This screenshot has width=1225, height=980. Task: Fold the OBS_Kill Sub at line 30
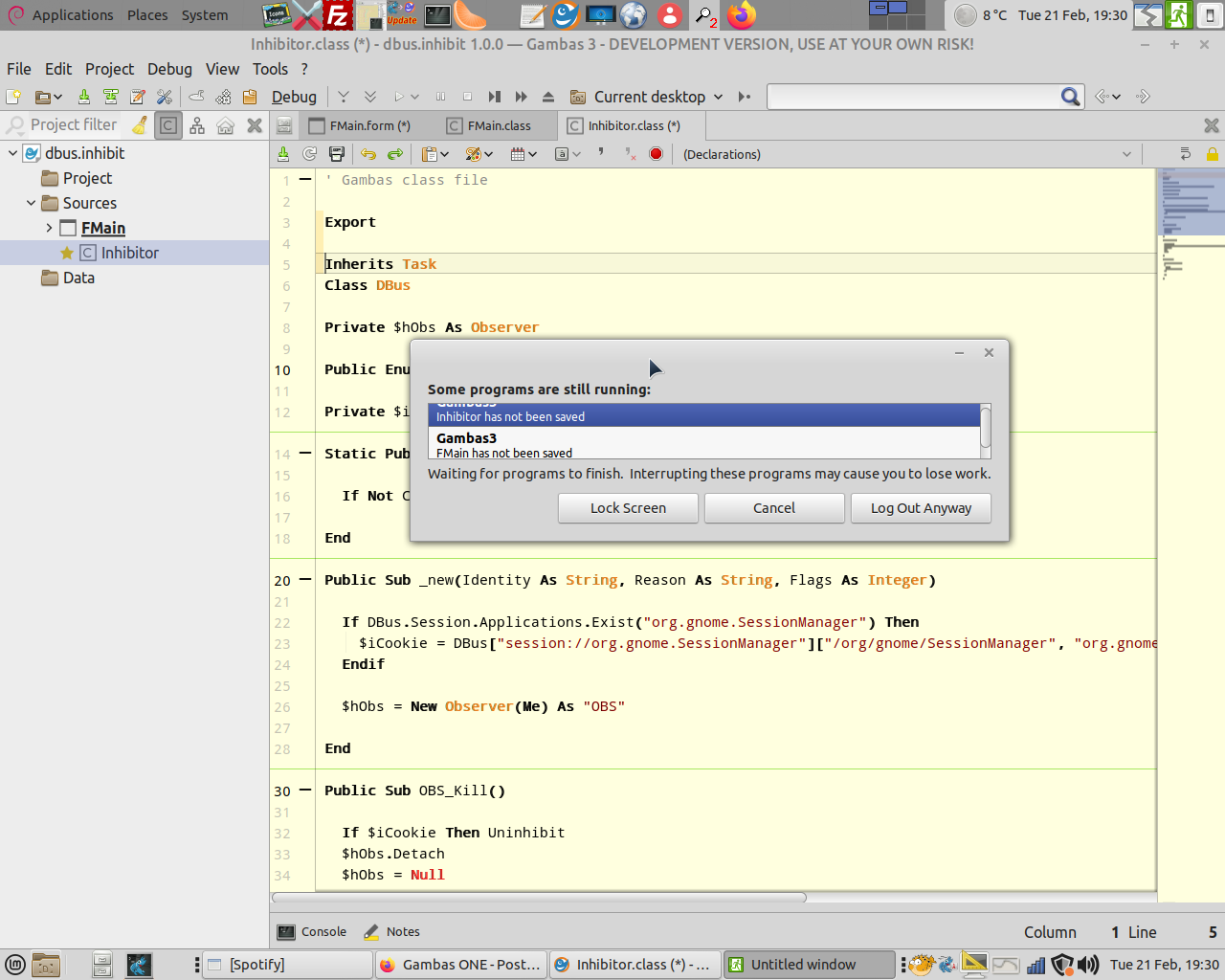pyautogui.click(x=305, y=791)
